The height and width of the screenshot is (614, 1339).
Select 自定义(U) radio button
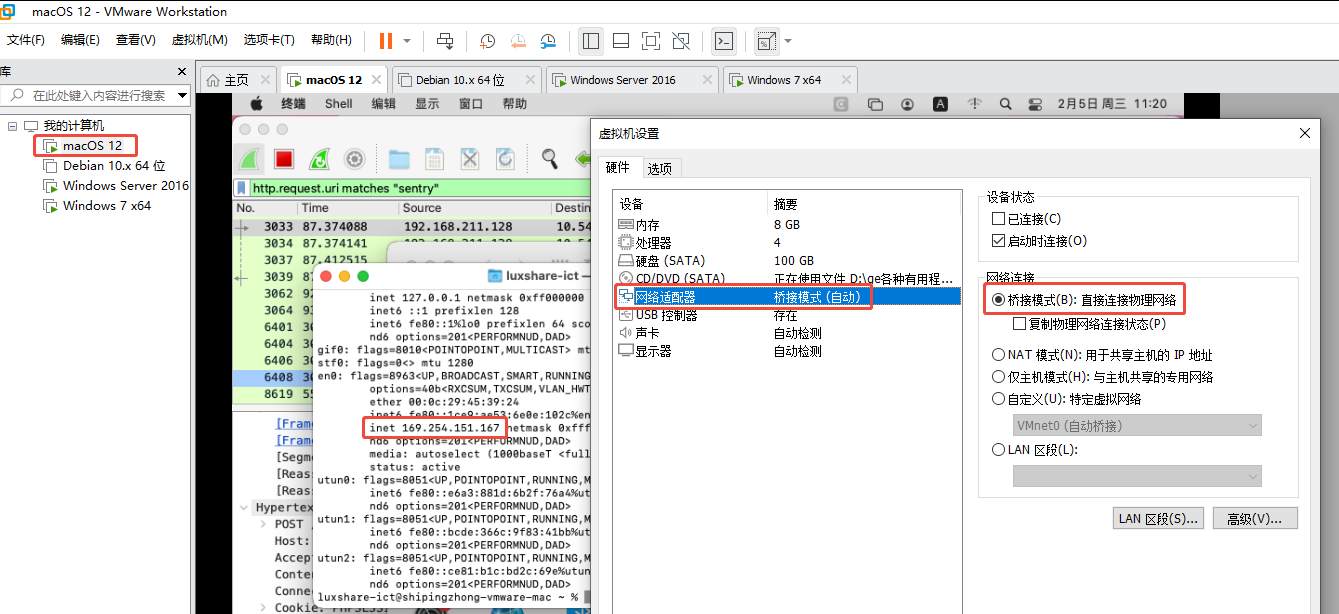[x=998, y=399]
